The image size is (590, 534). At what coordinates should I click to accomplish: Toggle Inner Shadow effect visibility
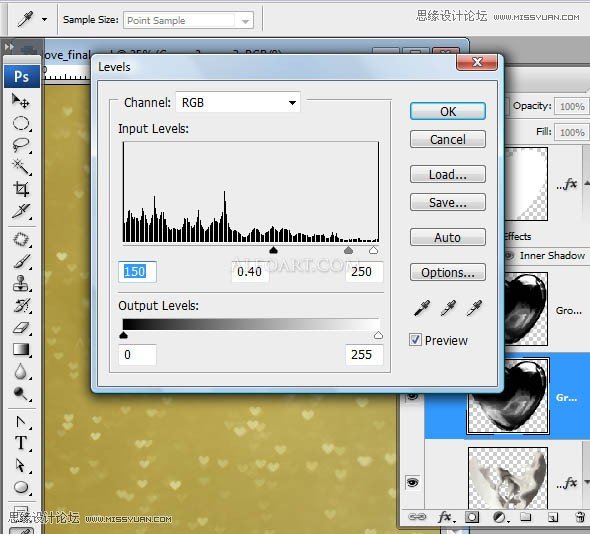click(x=509, y=256)
